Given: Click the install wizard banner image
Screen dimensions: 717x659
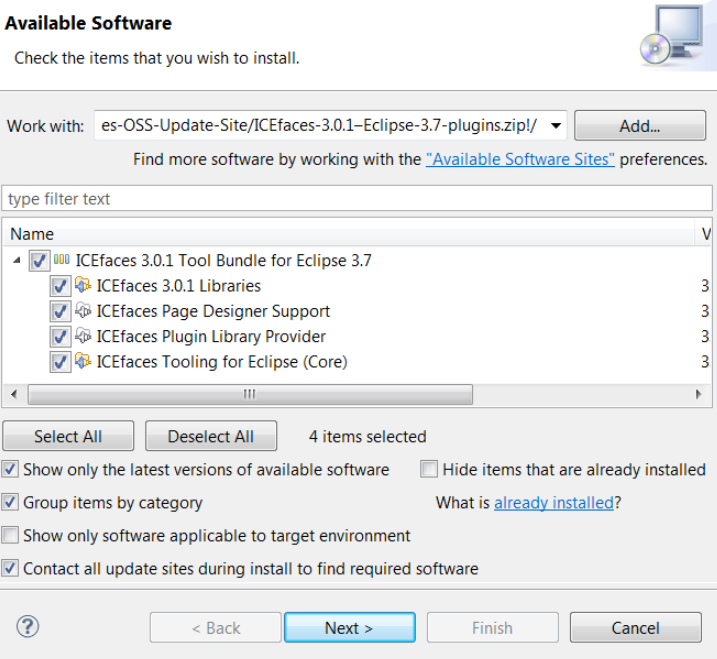Looking at the screenshot, I should 670,36.
